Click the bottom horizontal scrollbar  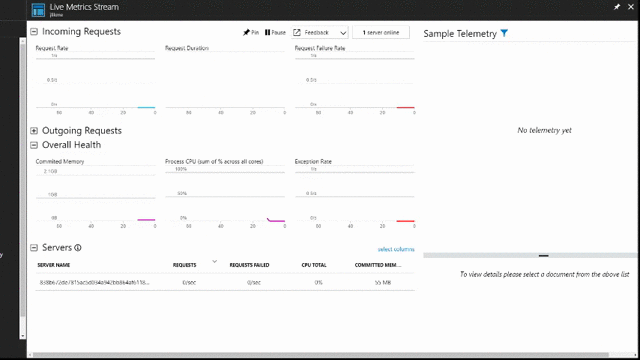coord(321,355)
